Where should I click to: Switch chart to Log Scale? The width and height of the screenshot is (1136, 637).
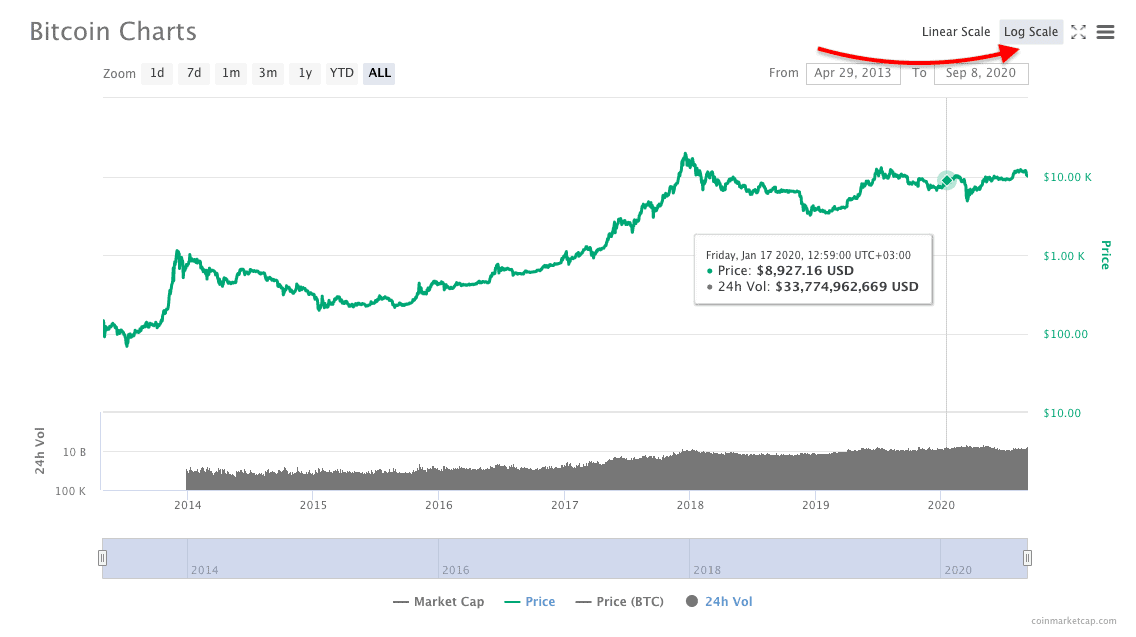pos(1031,32)
